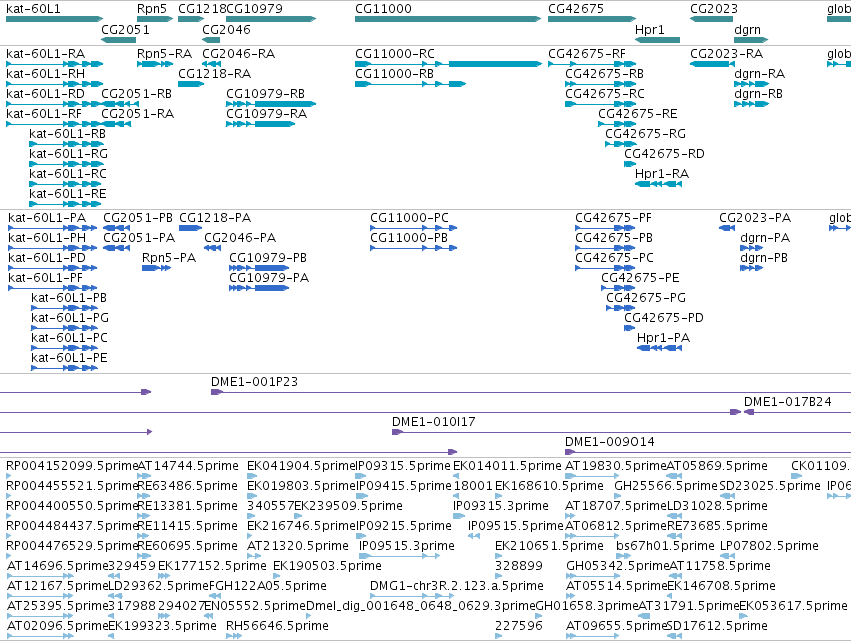Click transcript CG11000-RB
Screen dimensions: 851x641
[x=410, y=84]
